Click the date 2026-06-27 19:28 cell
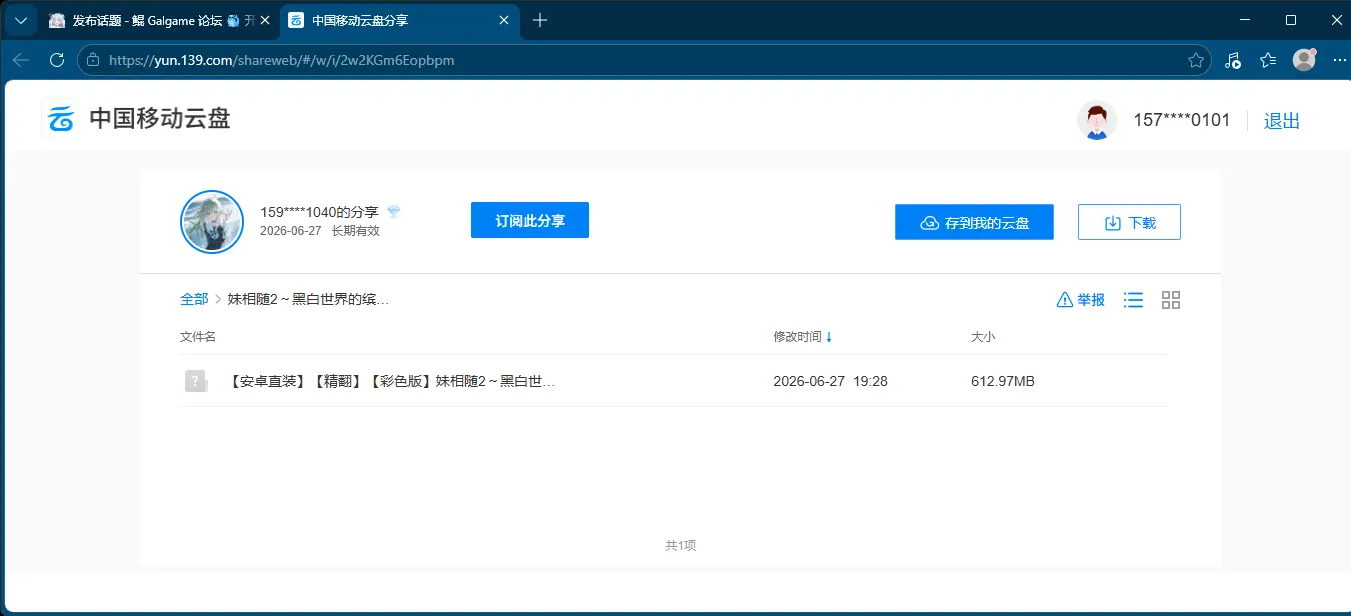 [831, 381]
